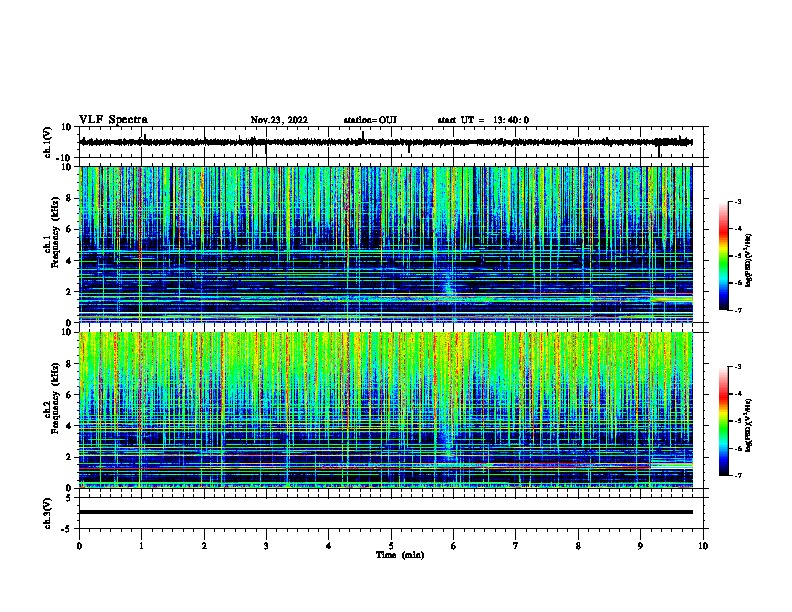Click time axis tick label 1
Screen dimensions: 792x612
(141, 546)
